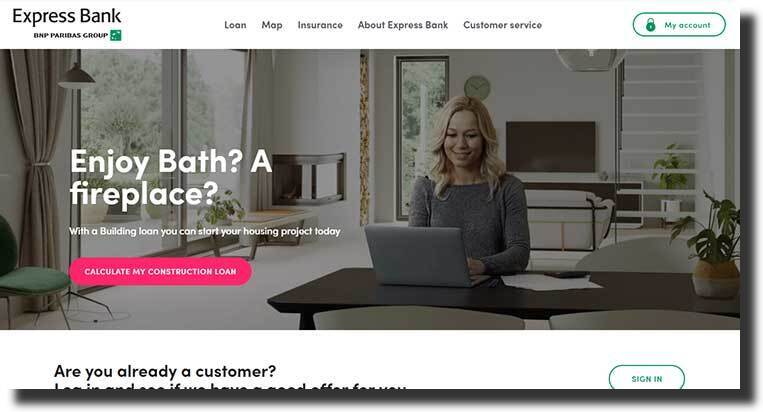The height and width of the screenshot is (412, 763).
Task: Click the wall clock in the photo
Action: coord(477,88)
